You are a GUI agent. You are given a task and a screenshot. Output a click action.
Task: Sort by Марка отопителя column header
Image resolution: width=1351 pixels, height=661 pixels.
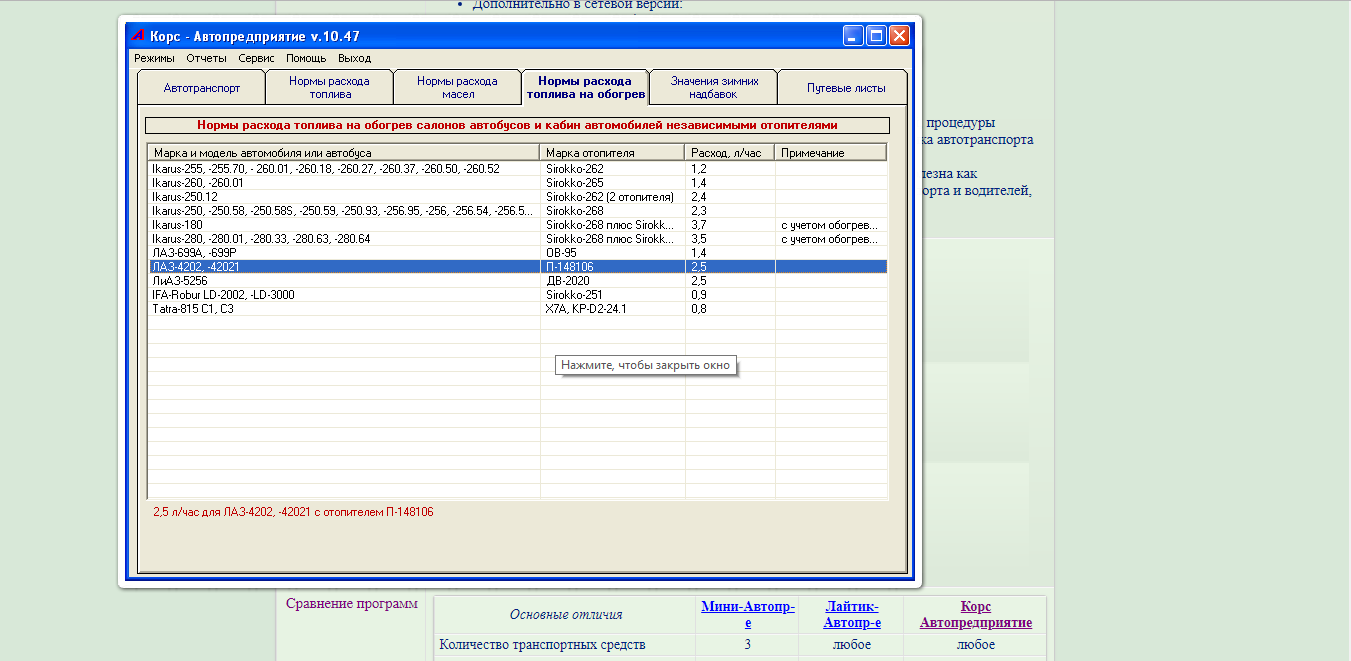tap(612, 153)
